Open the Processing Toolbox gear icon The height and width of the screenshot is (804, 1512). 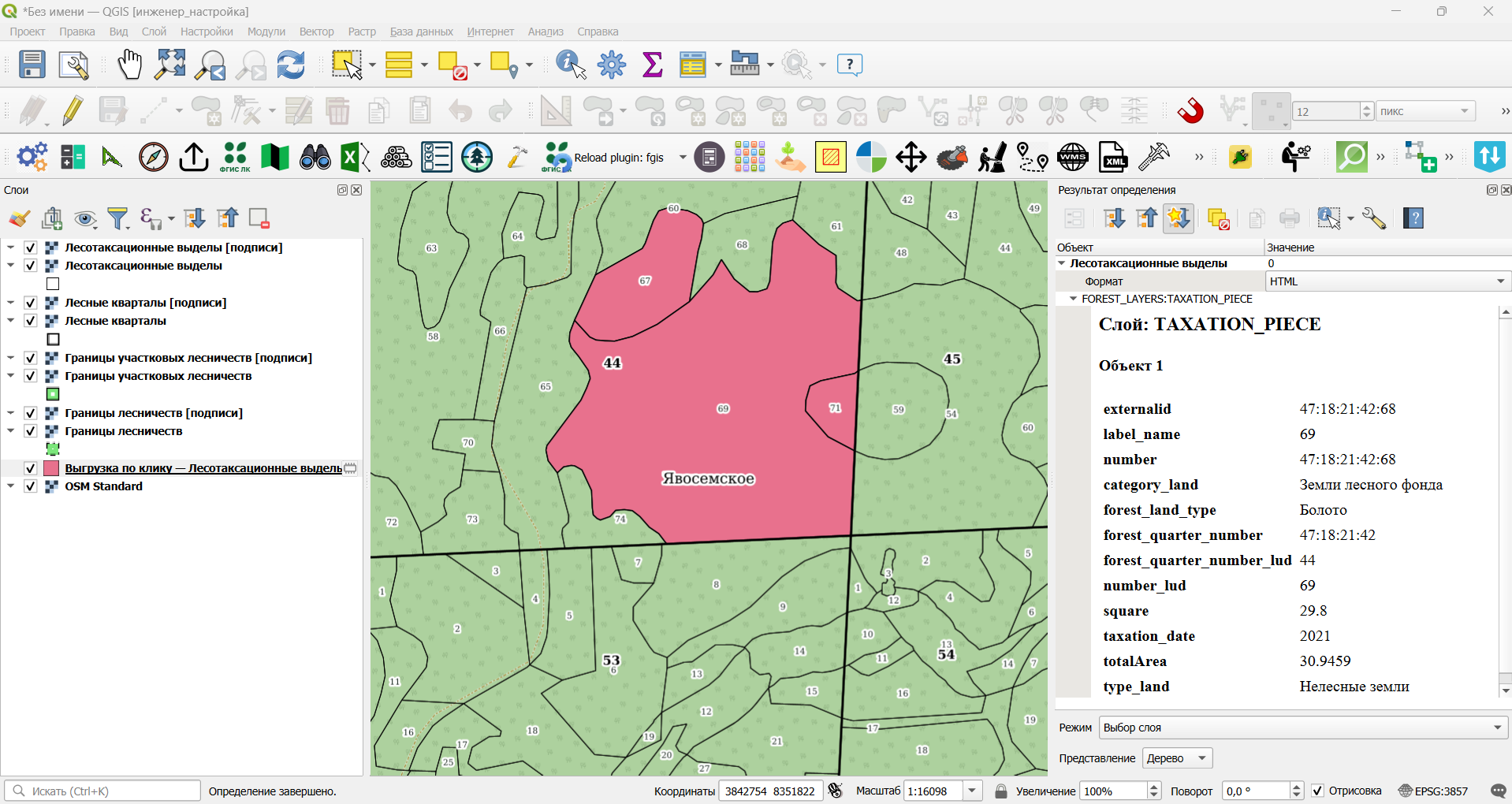pyautogui.click(x=612, y=65)
